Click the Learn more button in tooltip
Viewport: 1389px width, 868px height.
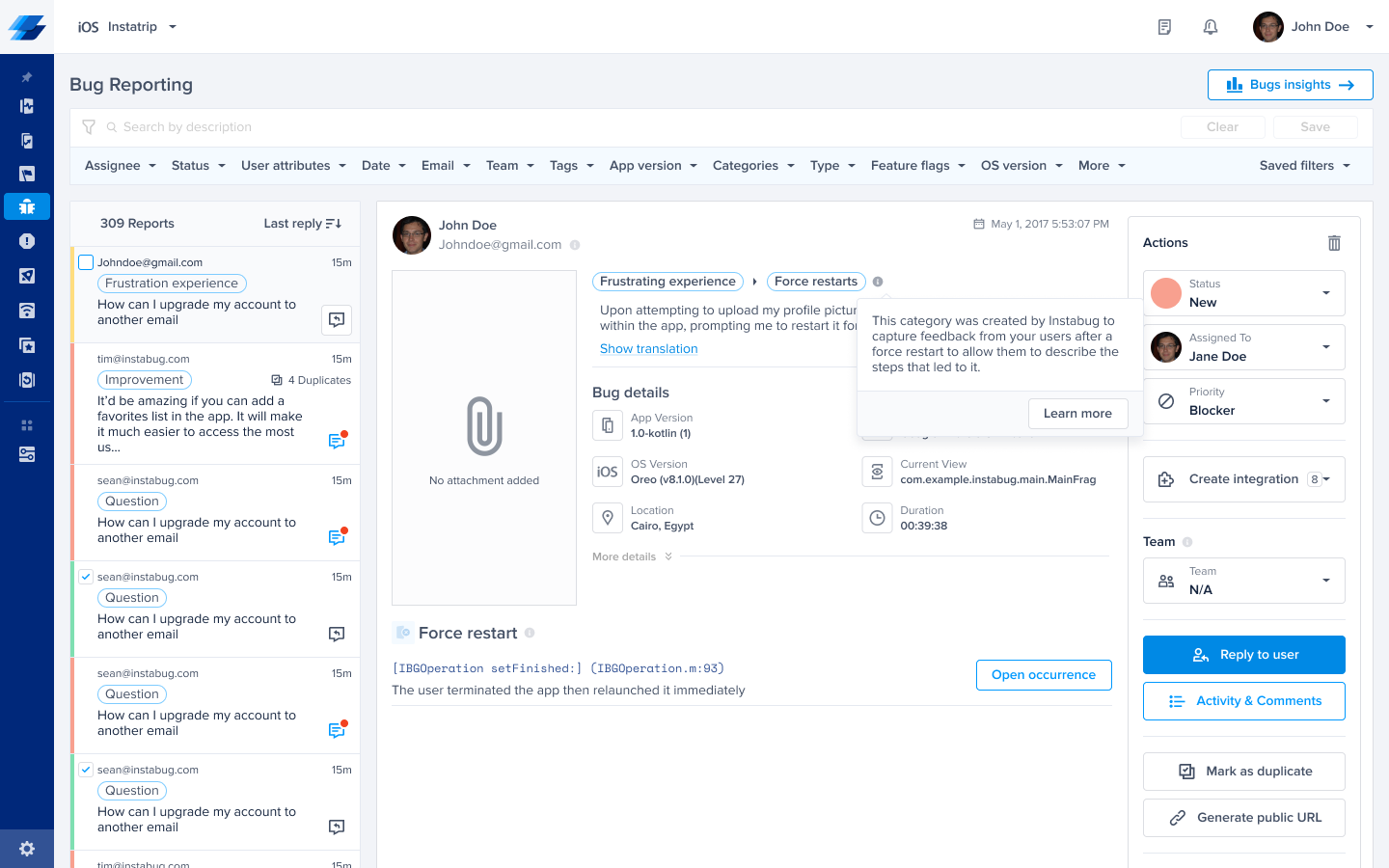(x=1078, y=414)
